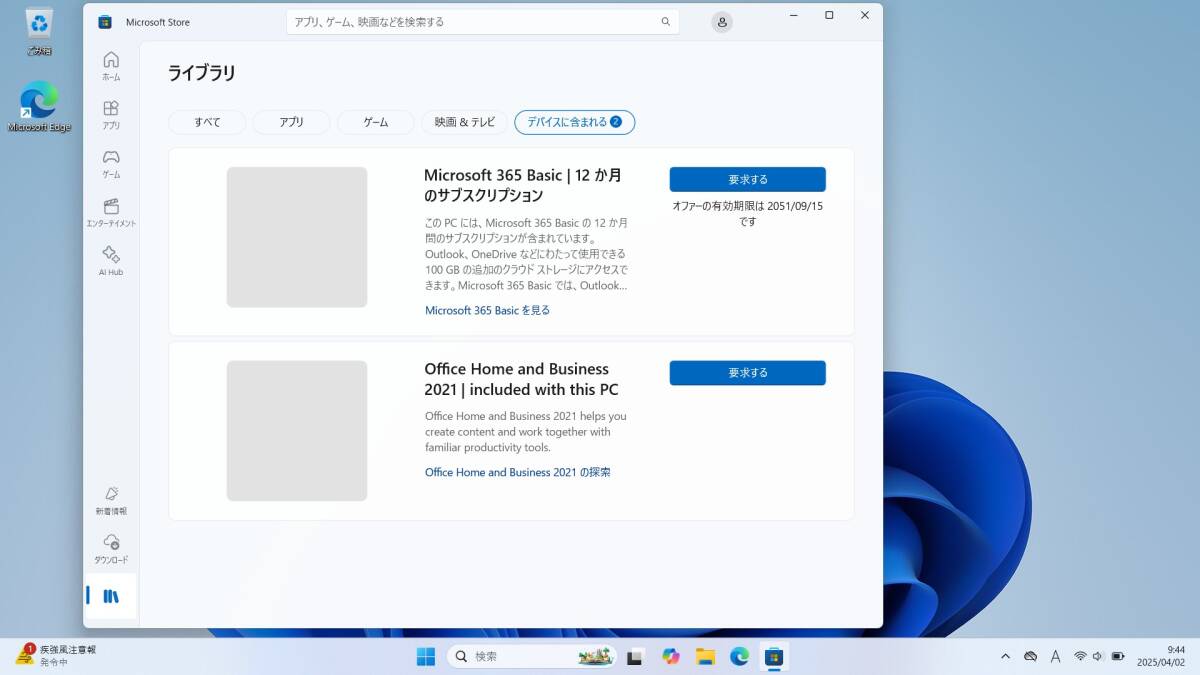Viewport: 1200px width, 675px height.
Task: Select the 映画 & テレビ filter tab
Action: pos(464,122)
